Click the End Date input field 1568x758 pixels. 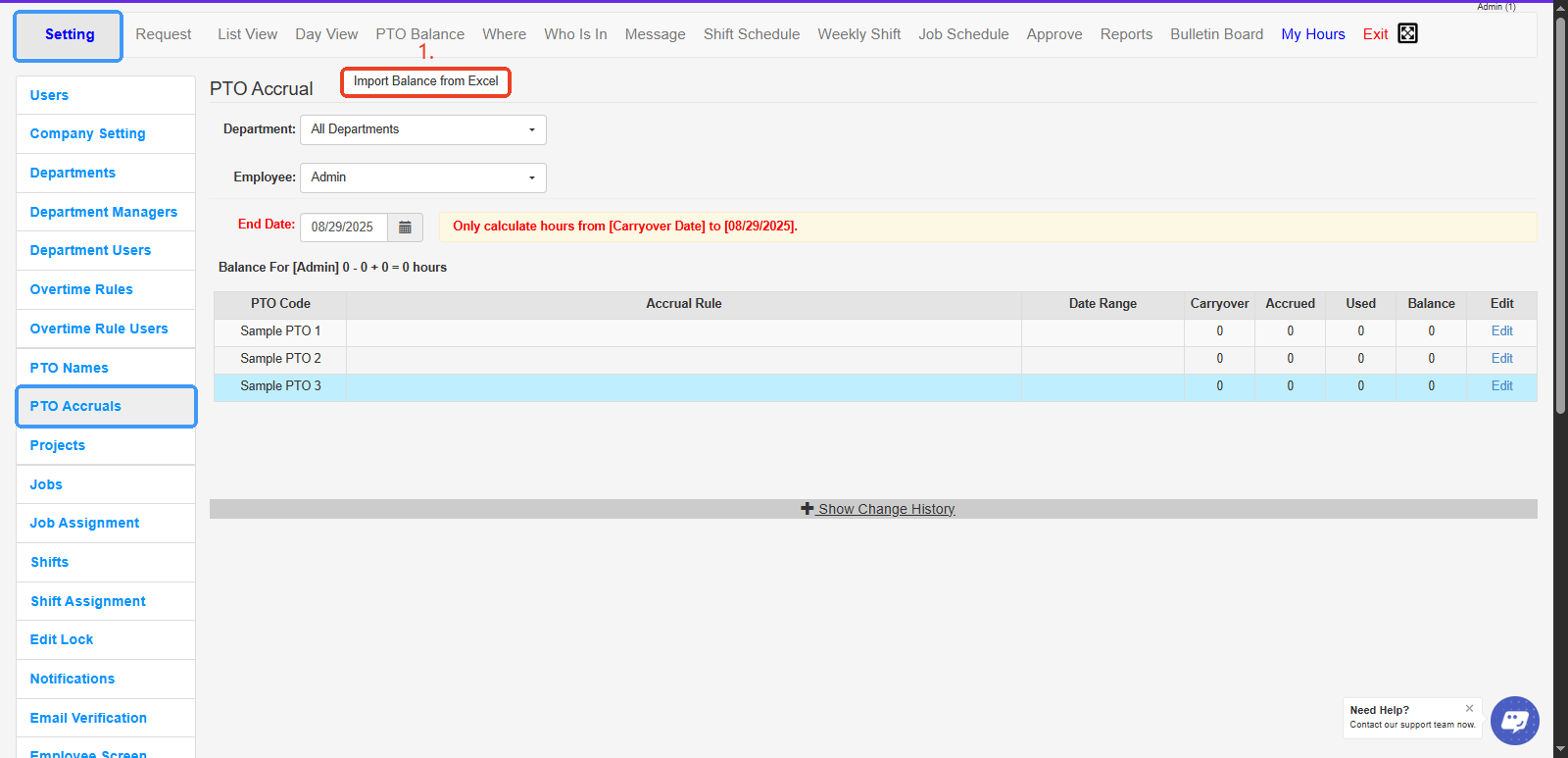click(x=343, y=227)
